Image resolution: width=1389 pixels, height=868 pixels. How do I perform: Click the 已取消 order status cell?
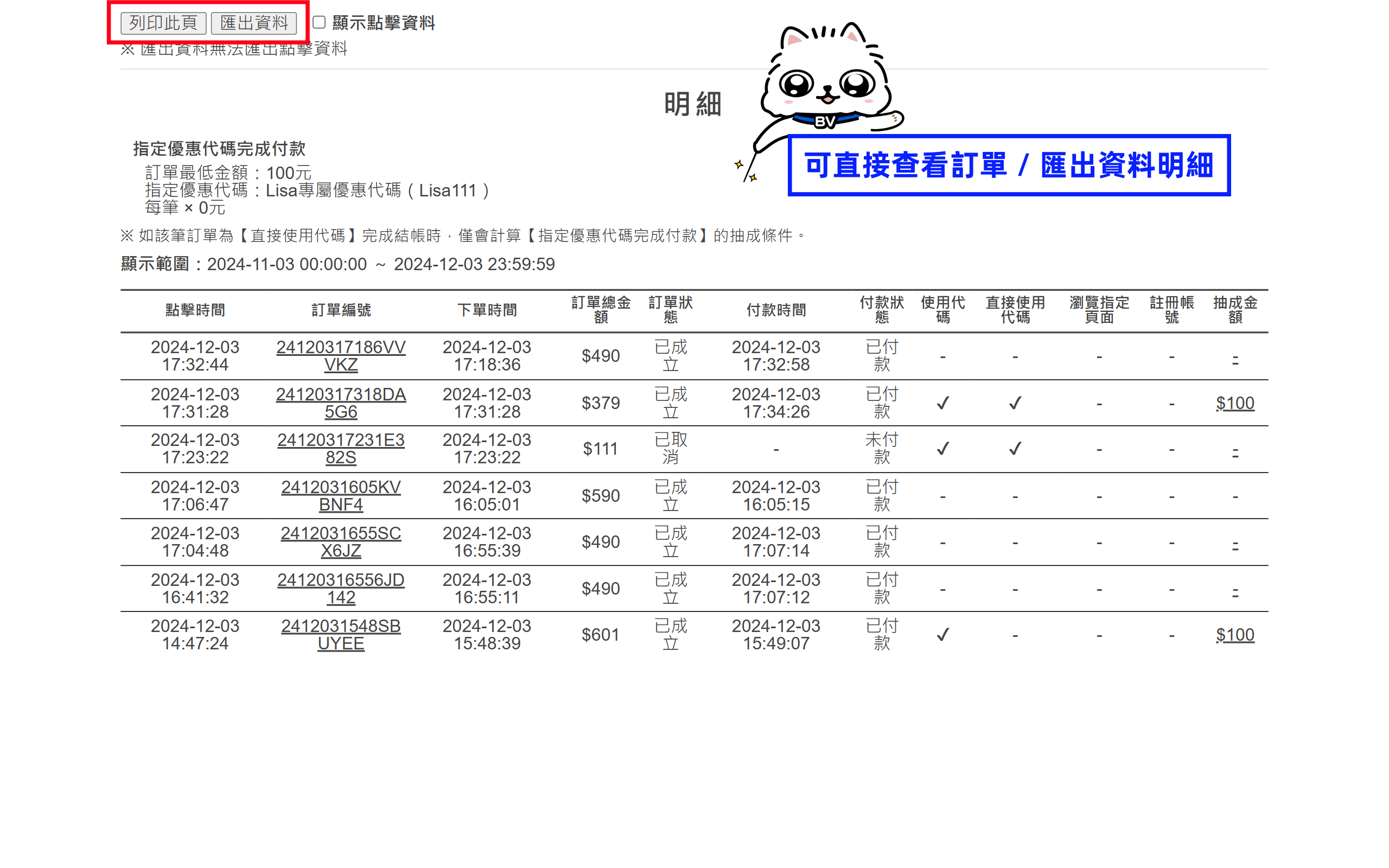tap(671, 448)
